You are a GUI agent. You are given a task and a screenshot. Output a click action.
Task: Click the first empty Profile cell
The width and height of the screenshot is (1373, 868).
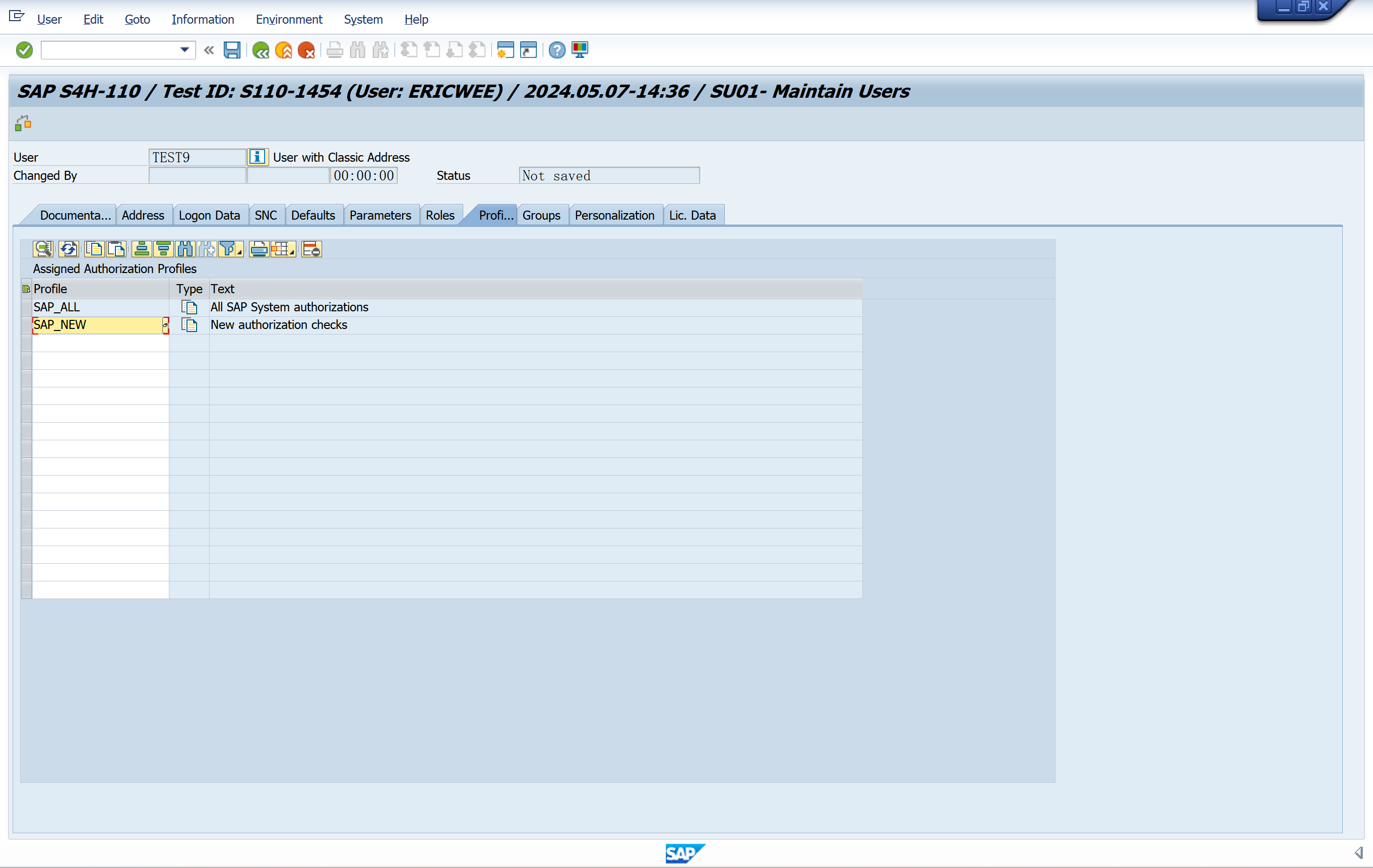pyautogui.click(x=100, y=343)
